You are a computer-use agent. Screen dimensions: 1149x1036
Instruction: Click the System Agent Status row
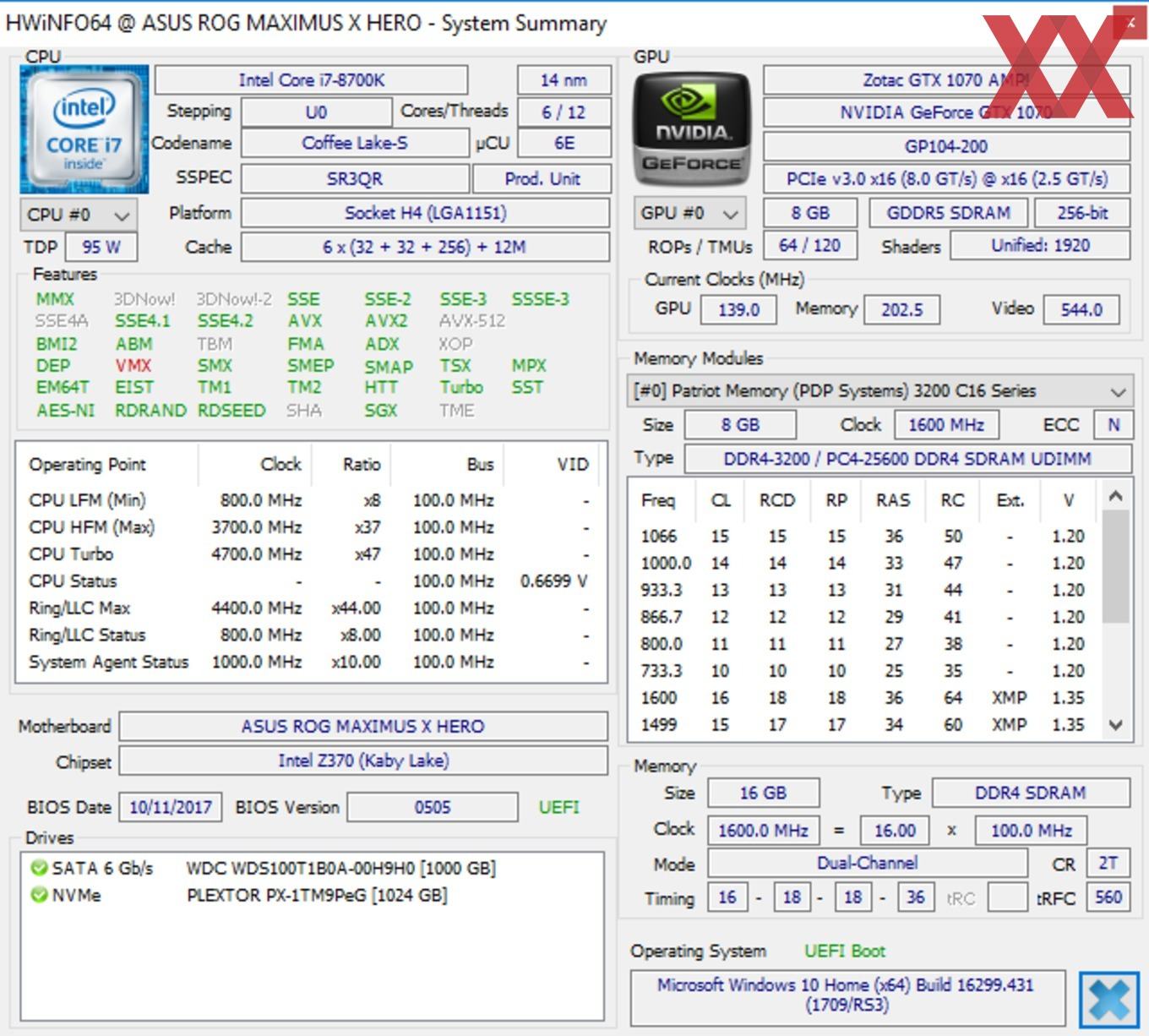pos(311,662)
